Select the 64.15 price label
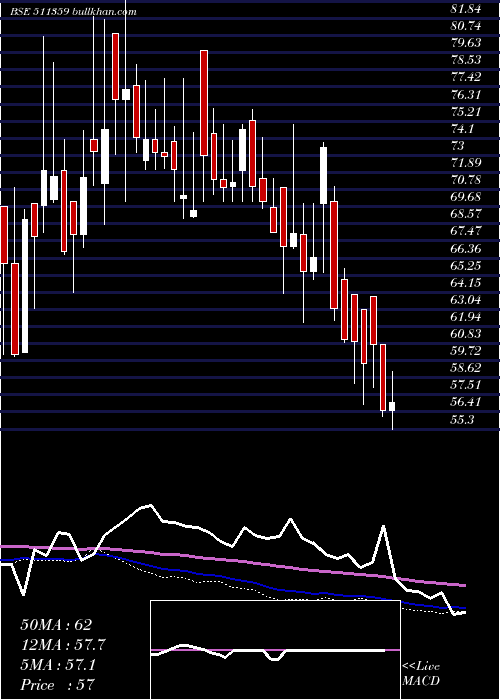 pos(466,283)
